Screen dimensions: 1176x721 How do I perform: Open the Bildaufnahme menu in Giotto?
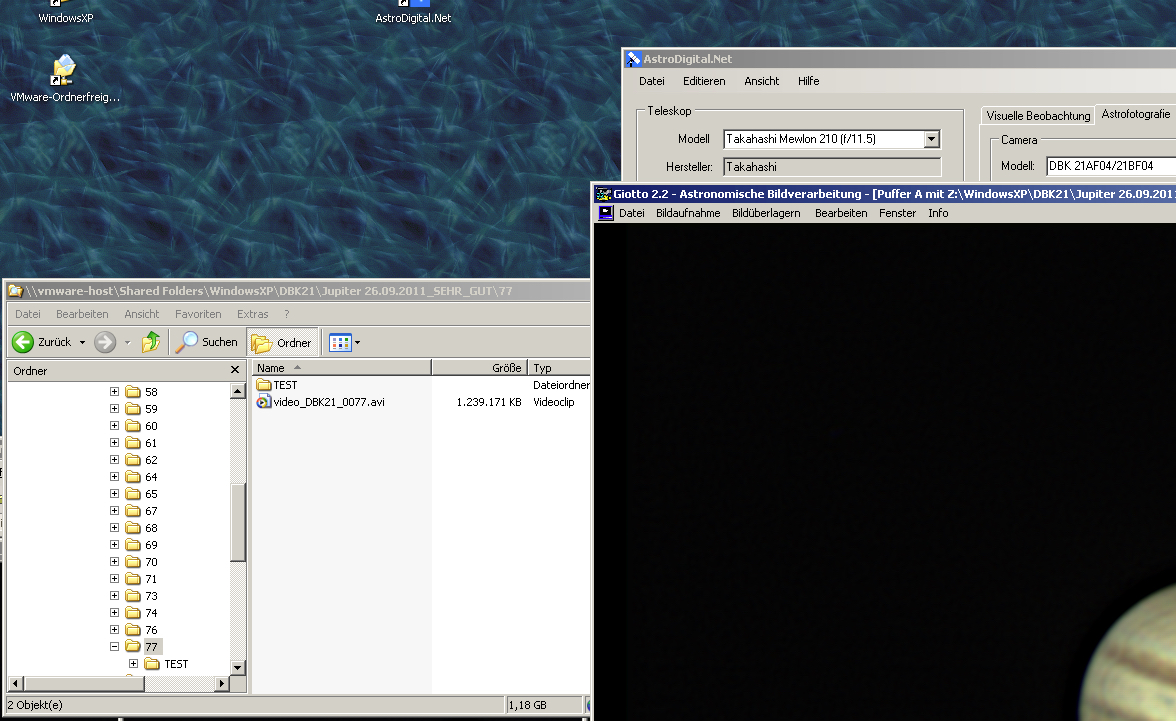[x=688, y=213]
